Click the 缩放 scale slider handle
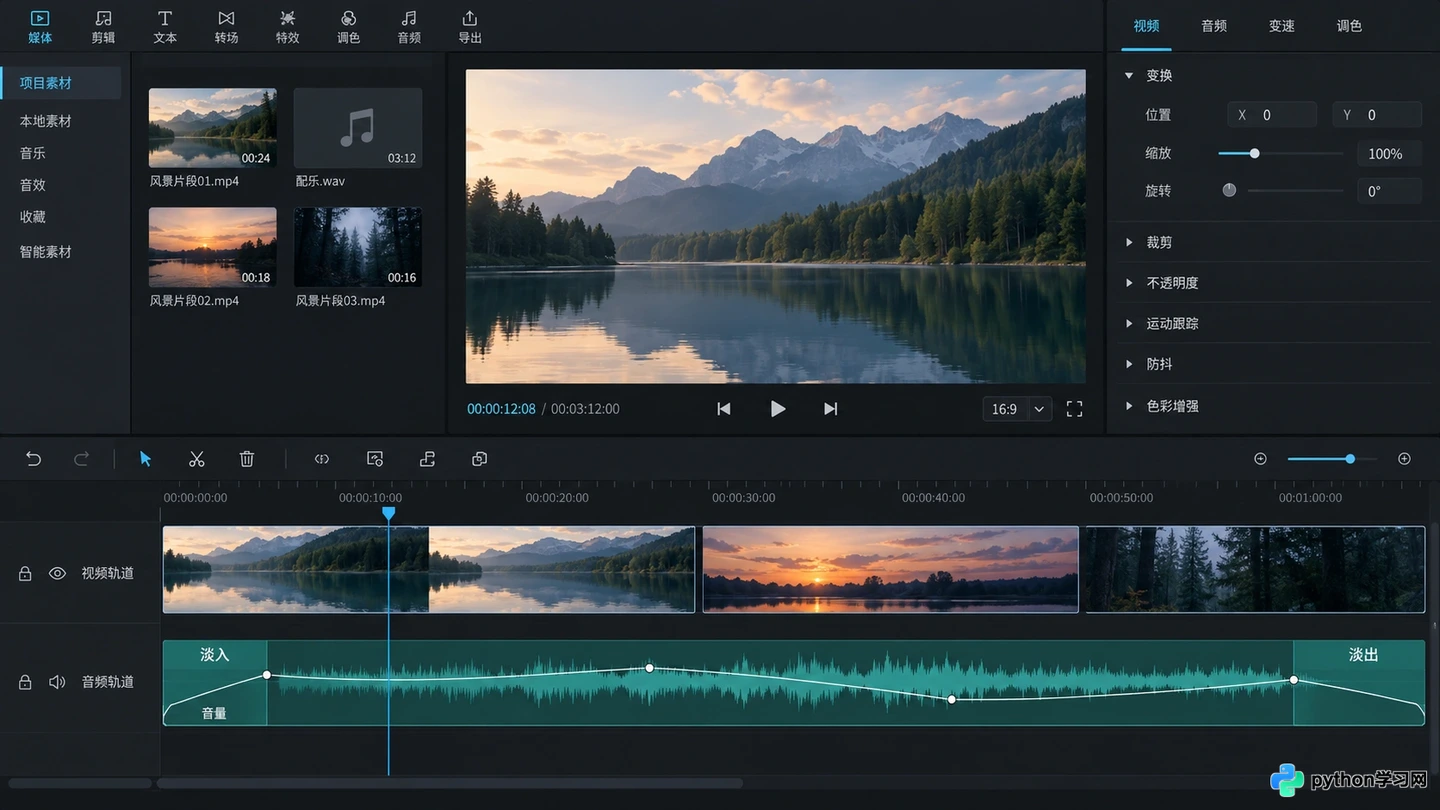The image size is (1440, 810). (1254, 154)
